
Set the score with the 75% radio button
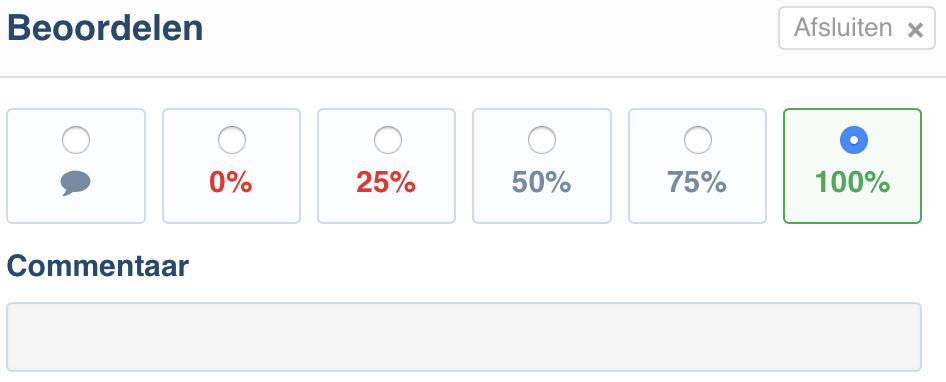(x=697, y=140)
